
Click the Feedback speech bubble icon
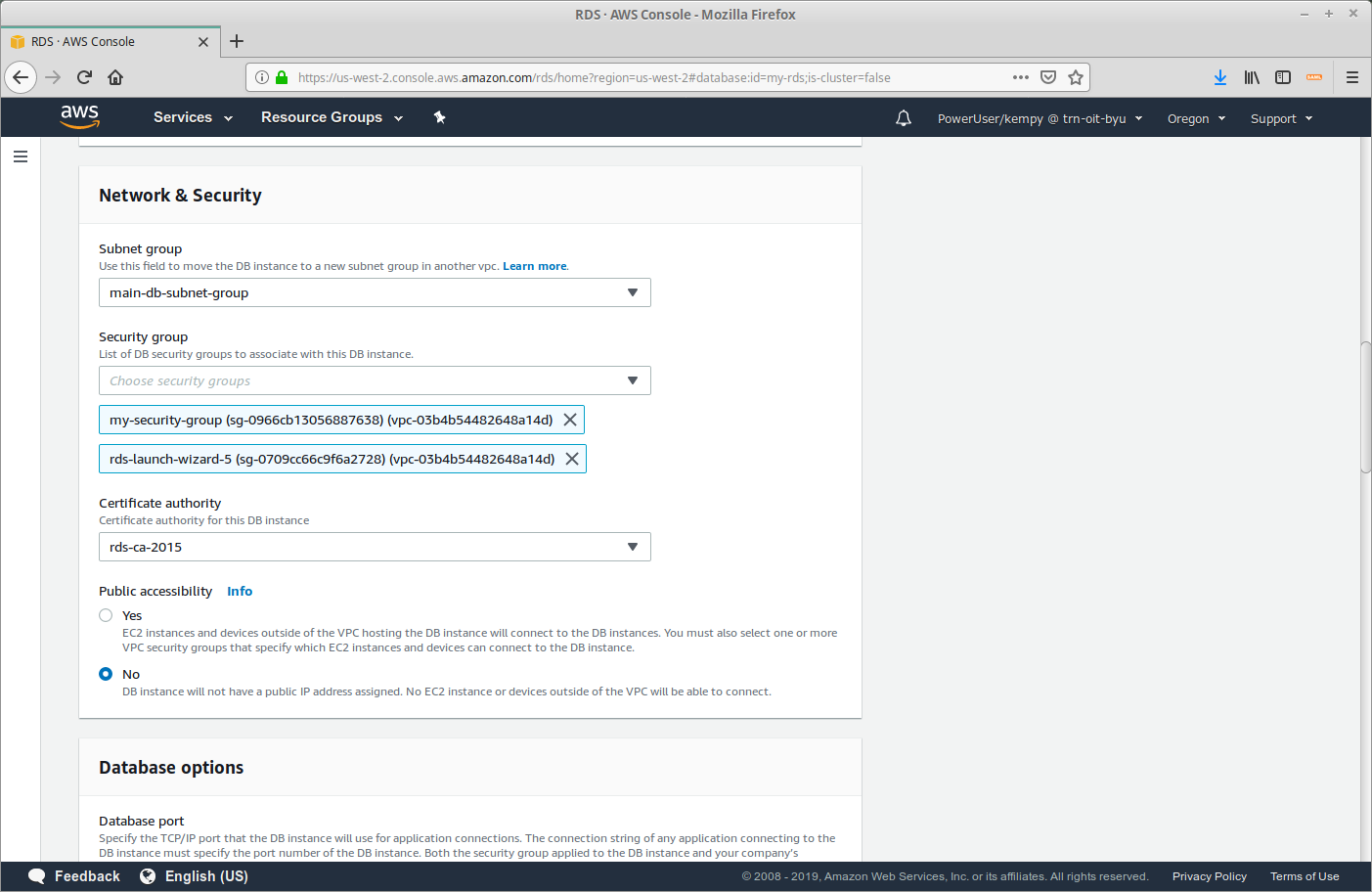point(37,876)
